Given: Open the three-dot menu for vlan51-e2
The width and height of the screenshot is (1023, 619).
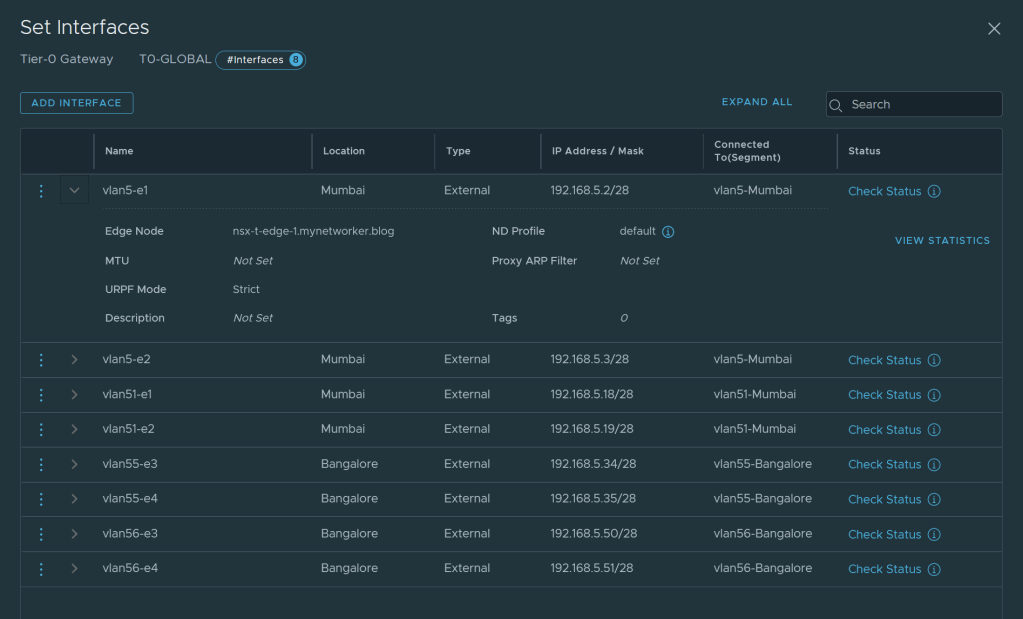Looking at the screenshot, I should tap(41, 429).
